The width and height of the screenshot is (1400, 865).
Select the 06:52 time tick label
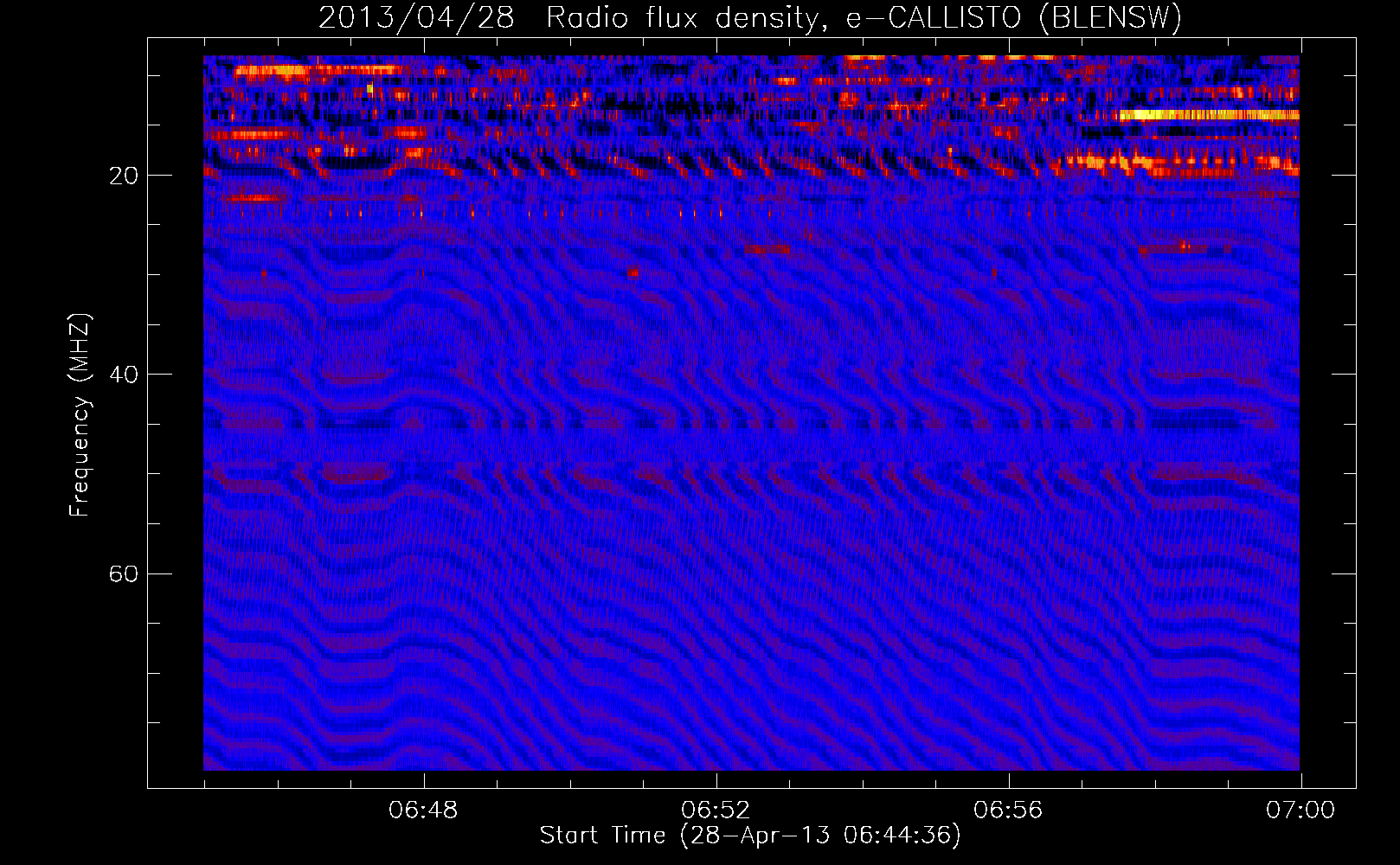tap(716, 811)
